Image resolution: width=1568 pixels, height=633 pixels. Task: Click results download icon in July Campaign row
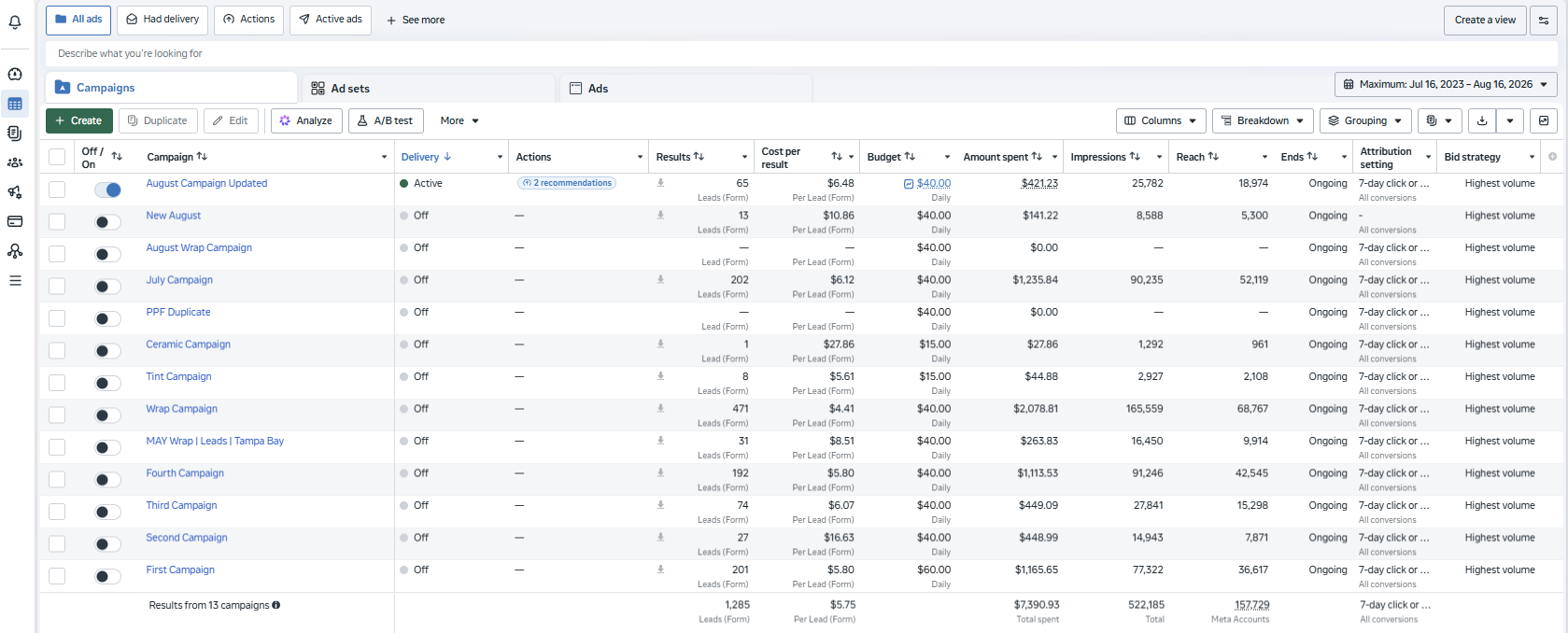click(x=660, y=279)
